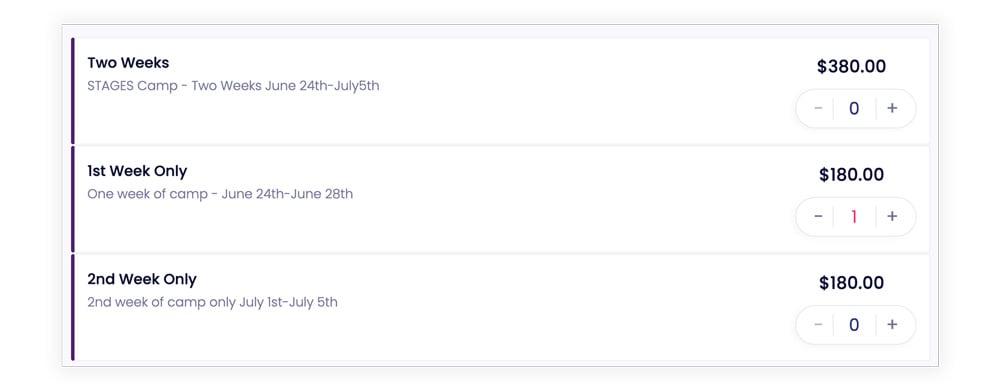Select the 2nd Week Only quantity field
Image resolution: width=1000 pixels, height=391 pixels.
(x=854, y=325)
